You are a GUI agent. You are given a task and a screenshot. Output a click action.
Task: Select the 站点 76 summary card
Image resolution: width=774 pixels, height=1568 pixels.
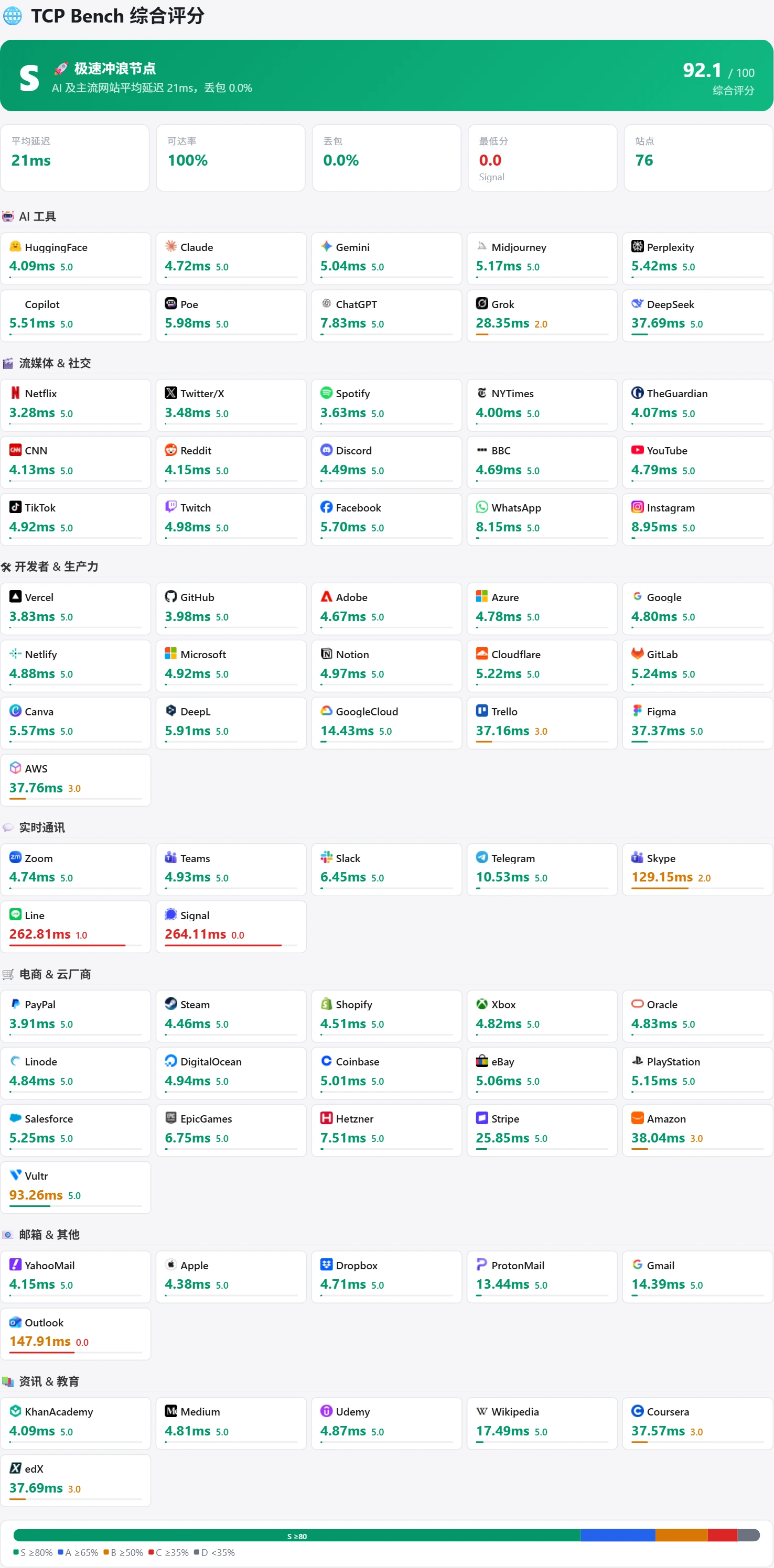698,158
